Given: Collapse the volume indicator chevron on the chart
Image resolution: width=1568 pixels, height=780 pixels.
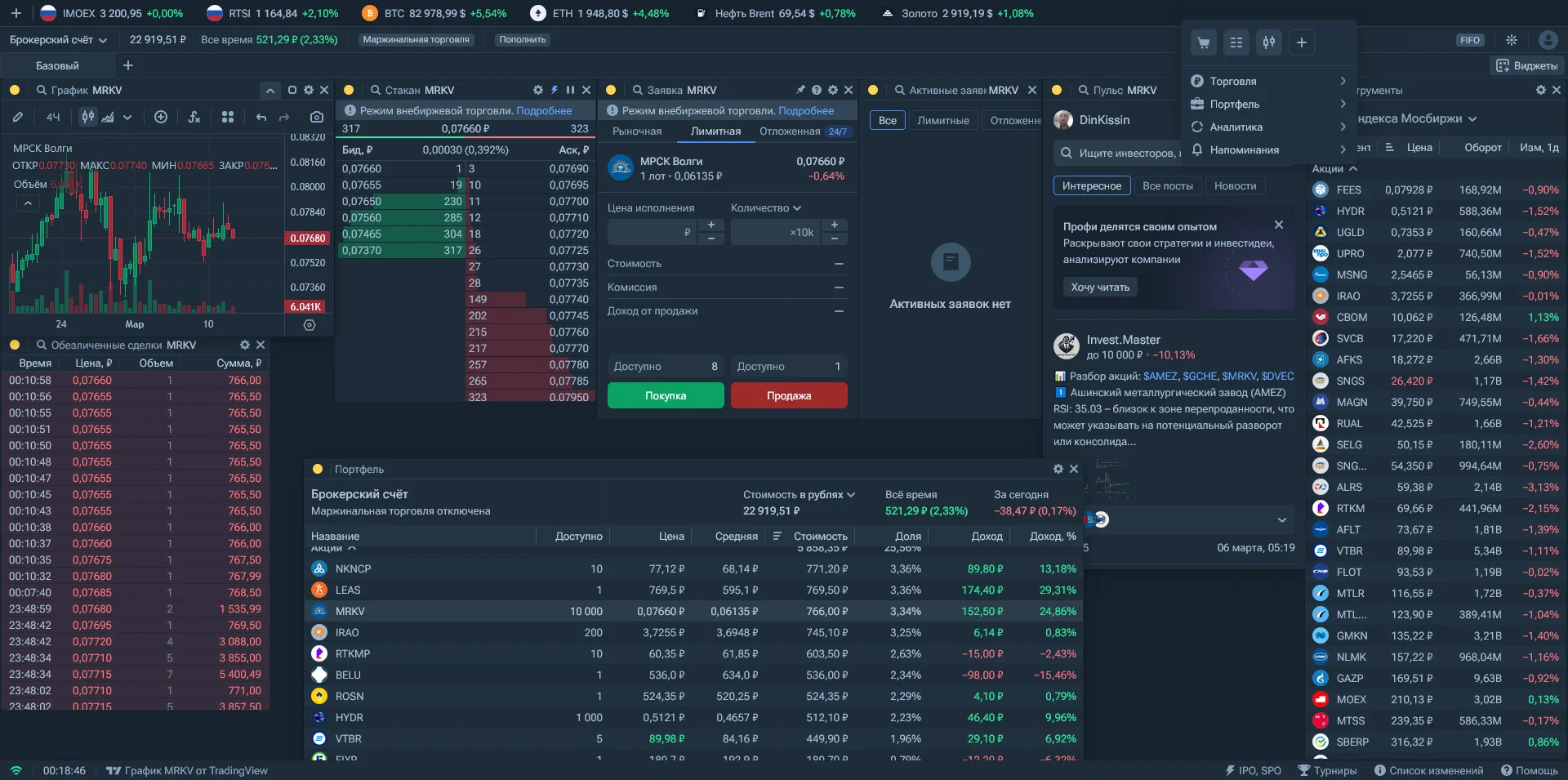Looking at the screenshot, I should click(28, 203).
